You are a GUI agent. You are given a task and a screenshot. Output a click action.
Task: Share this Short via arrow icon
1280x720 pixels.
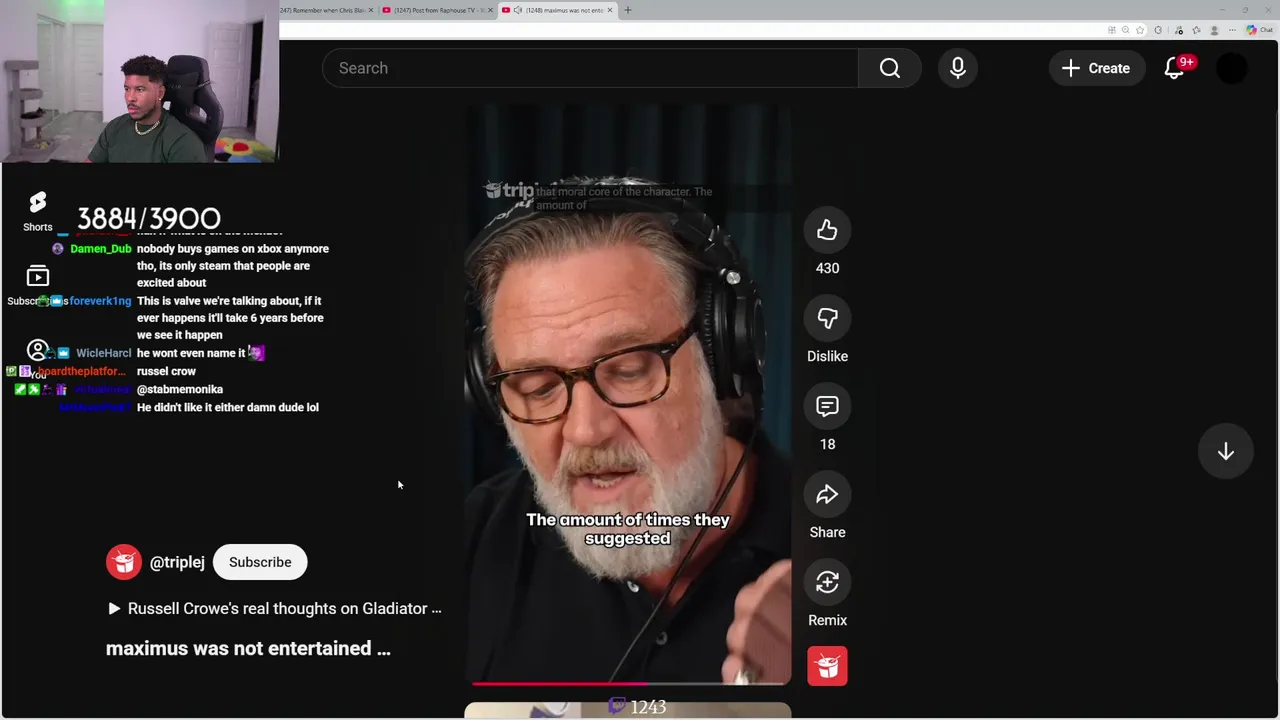pos(827,494)
